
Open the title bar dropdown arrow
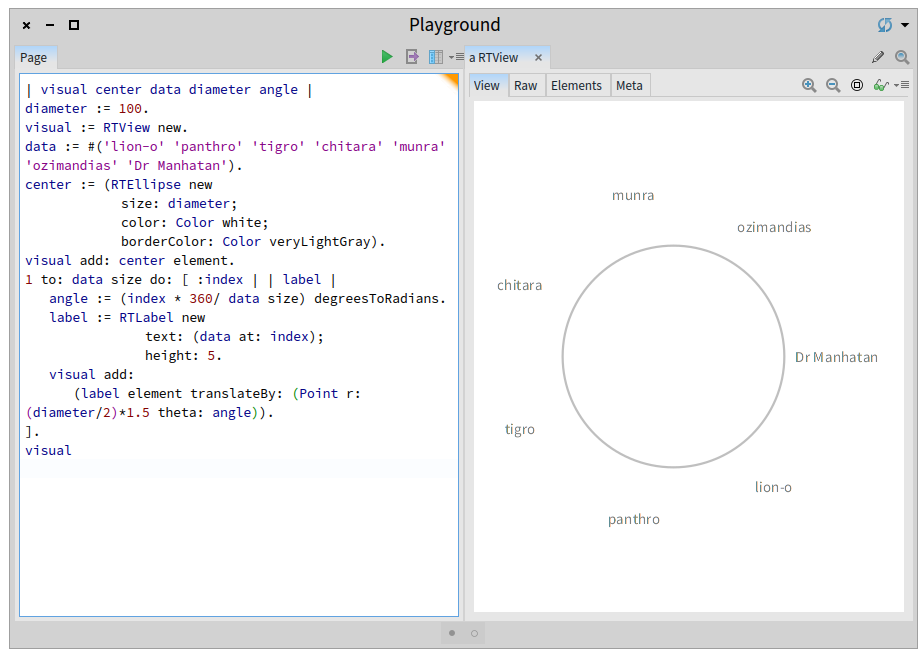point(904,25)
